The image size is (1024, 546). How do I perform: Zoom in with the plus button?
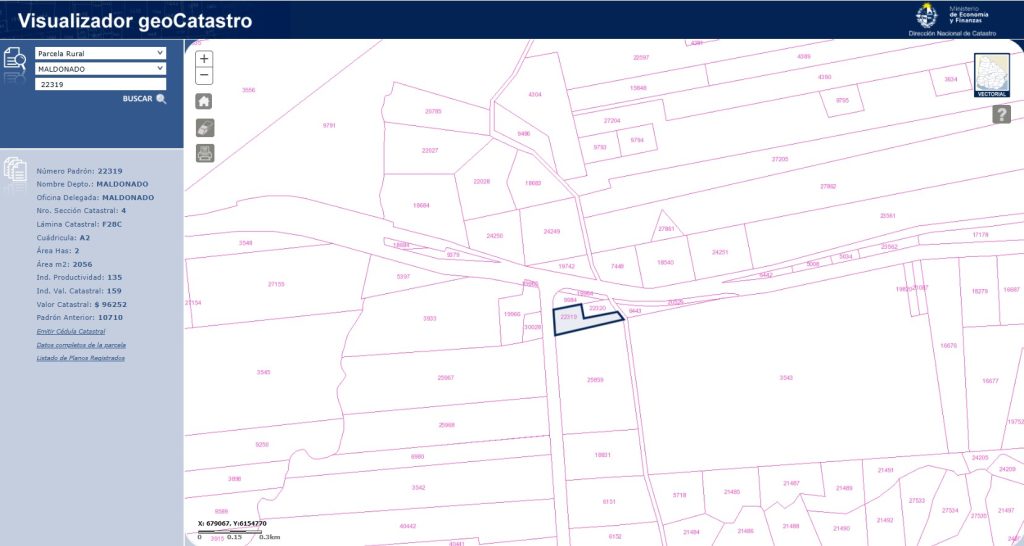[x=204, y=59]
